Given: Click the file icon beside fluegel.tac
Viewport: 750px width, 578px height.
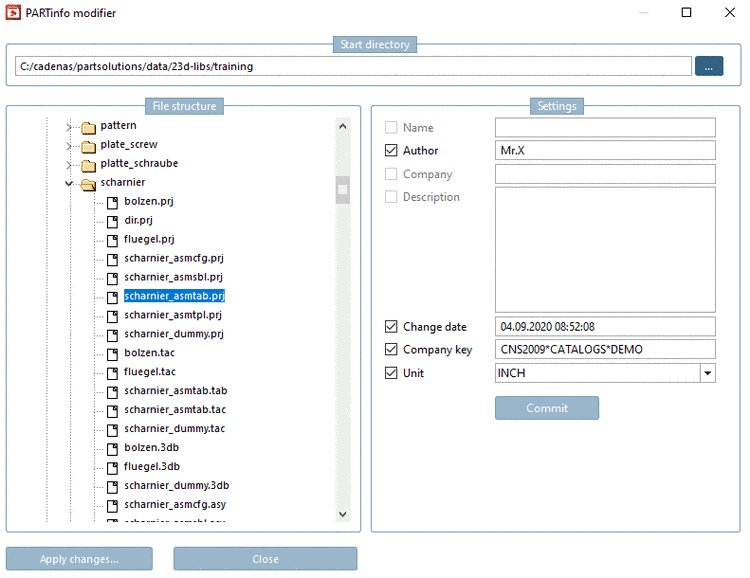Looking at the screenshot, I should point(112,374).
